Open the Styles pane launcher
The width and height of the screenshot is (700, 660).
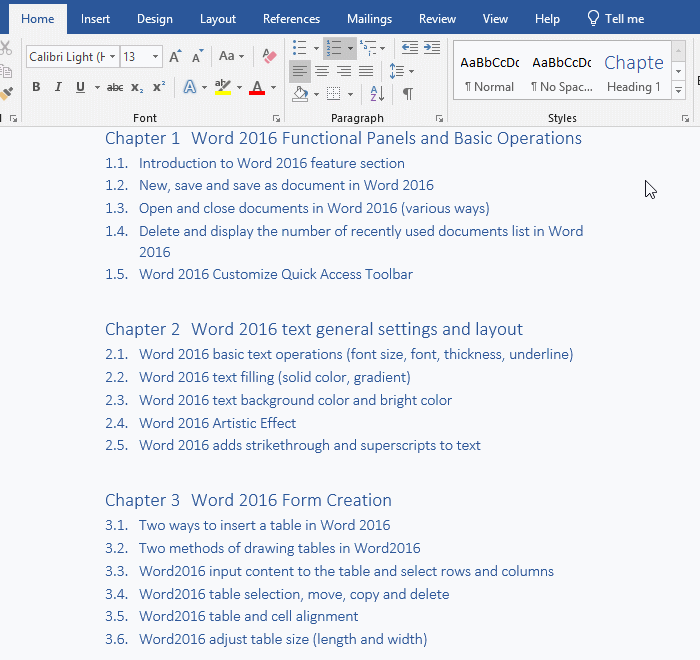(x=685, y=118)
